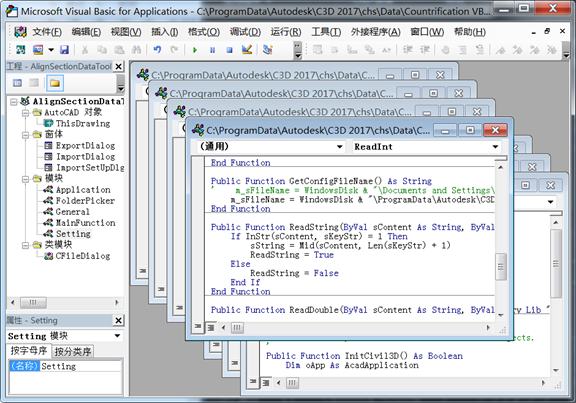Switch to the 按分类序 tab
Screen dimensions: 576x403
click(x=72, y=352)
